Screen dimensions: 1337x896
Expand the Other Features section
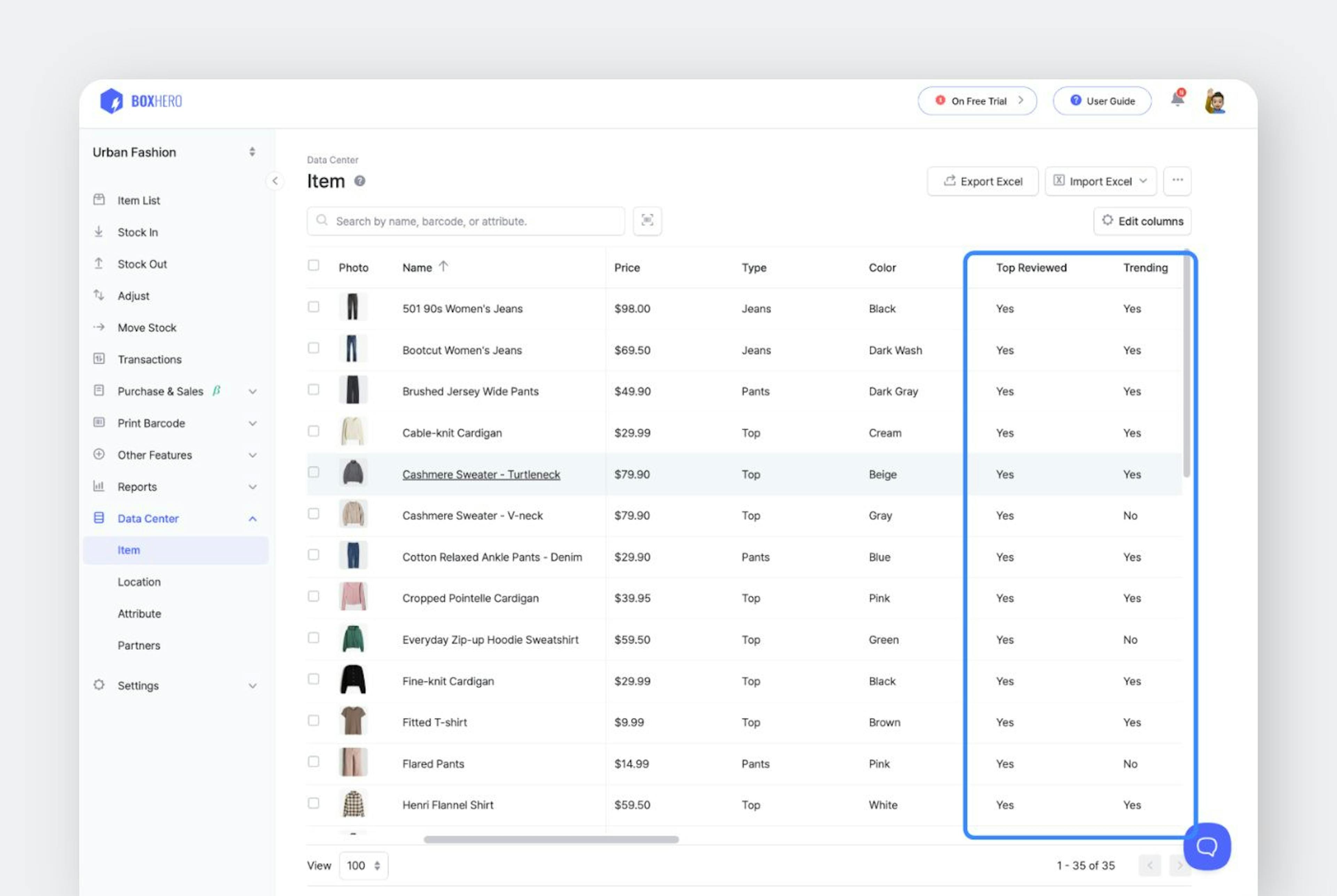(x=252, y=455)
